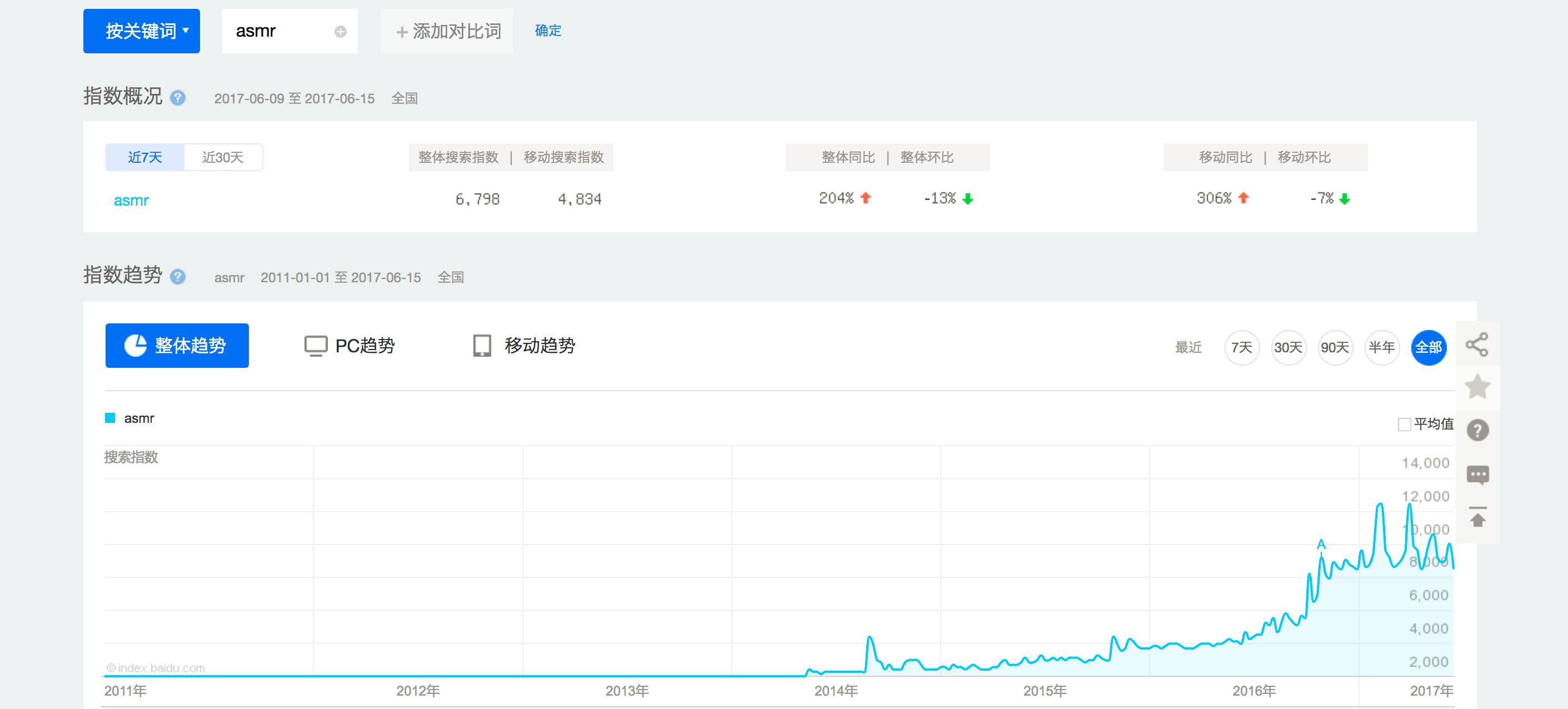Screen dimensions: 1568x709
Task: Open the feedback chat bubble icon
Action: click(x=1477, y=474)
